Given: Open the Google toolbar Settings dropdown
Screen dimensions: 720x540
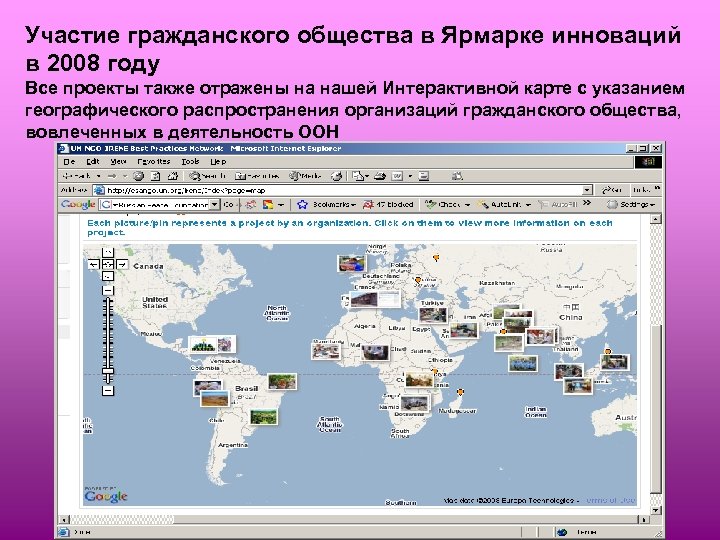Looking at the screenshot, I should (x=631, y=205).
